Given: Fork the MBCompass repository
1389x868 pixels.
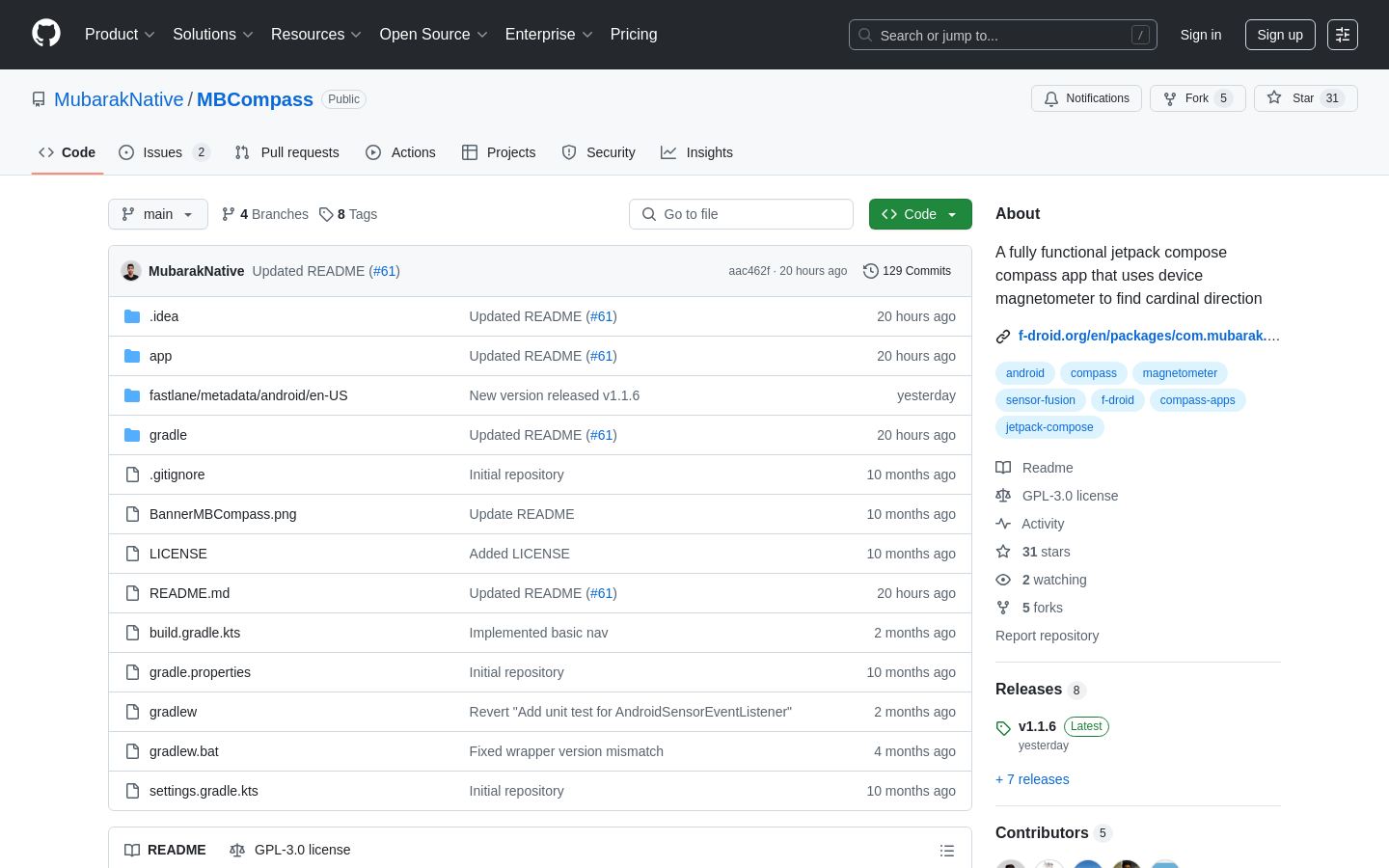Looking at the screenshot, I should [x=1197, y=98].
